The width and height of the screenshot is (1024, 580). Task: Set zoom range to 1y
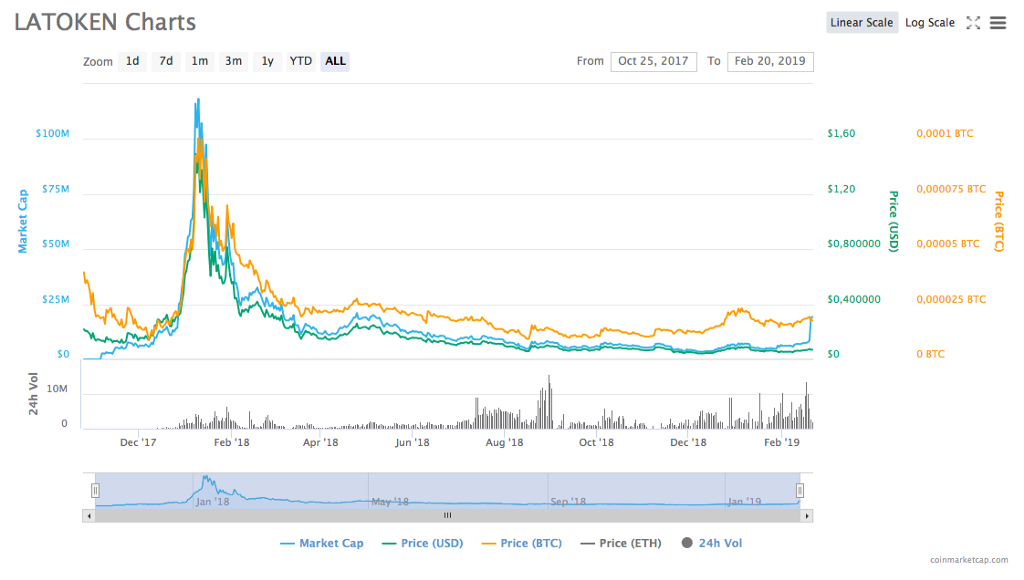pyautogui.click(x=267, y=61)
